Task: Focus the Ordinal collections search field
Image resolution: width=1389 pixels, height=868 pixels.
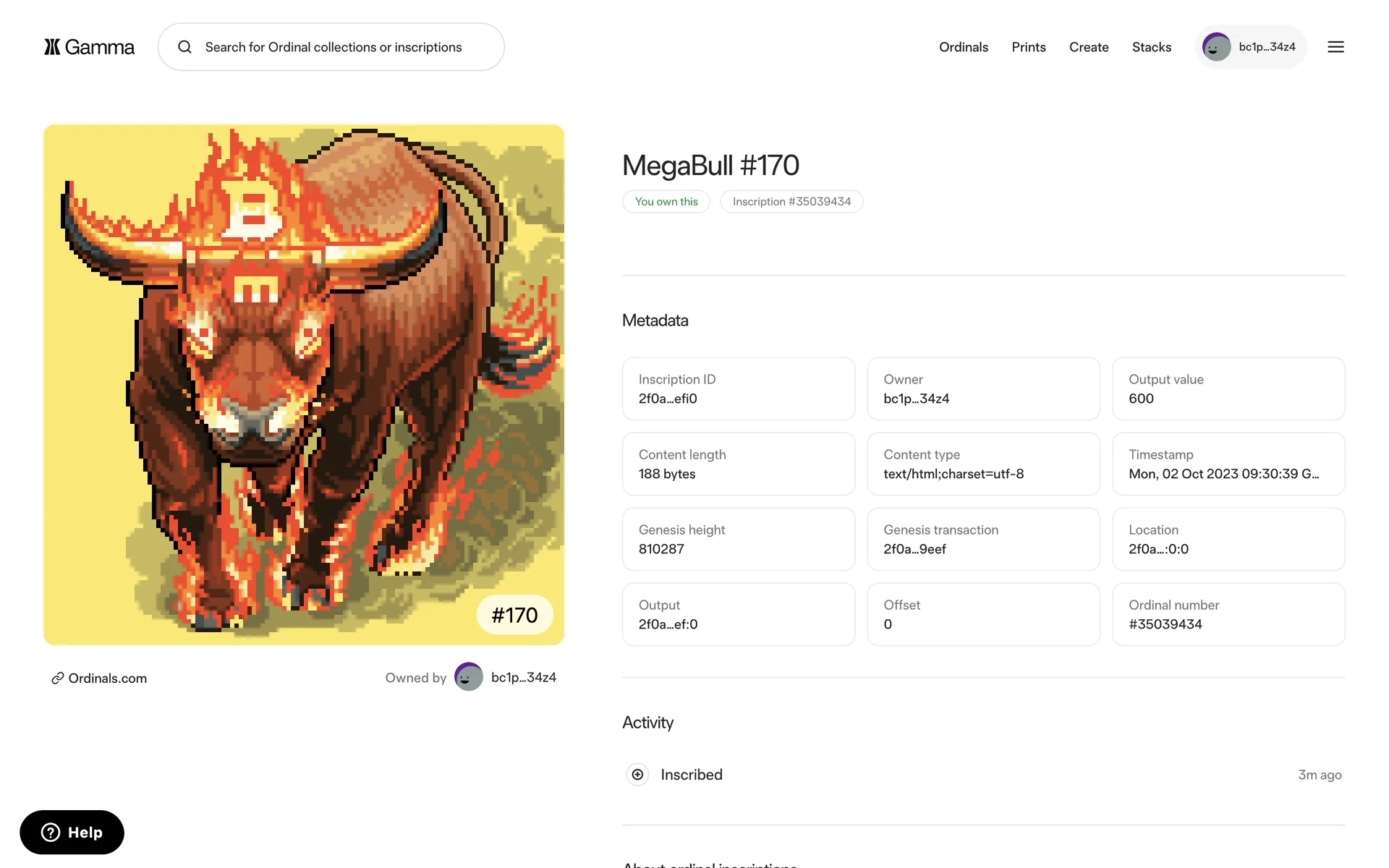Action: tap(331, 47)
